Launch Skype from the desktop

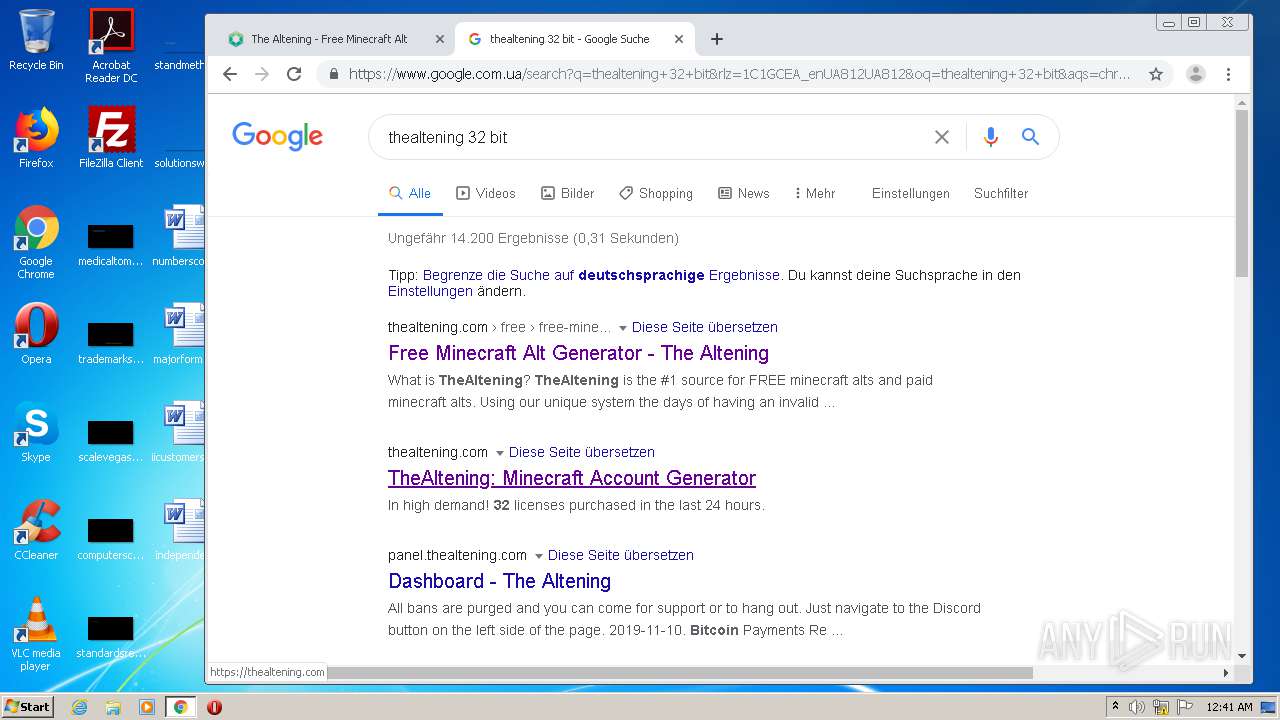coord(36,432)
